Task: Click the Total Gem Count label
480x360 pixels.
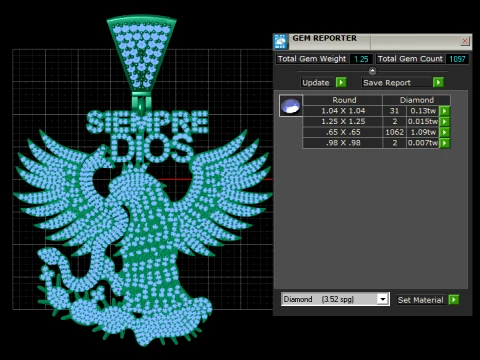Action: (x=410, y=59)
